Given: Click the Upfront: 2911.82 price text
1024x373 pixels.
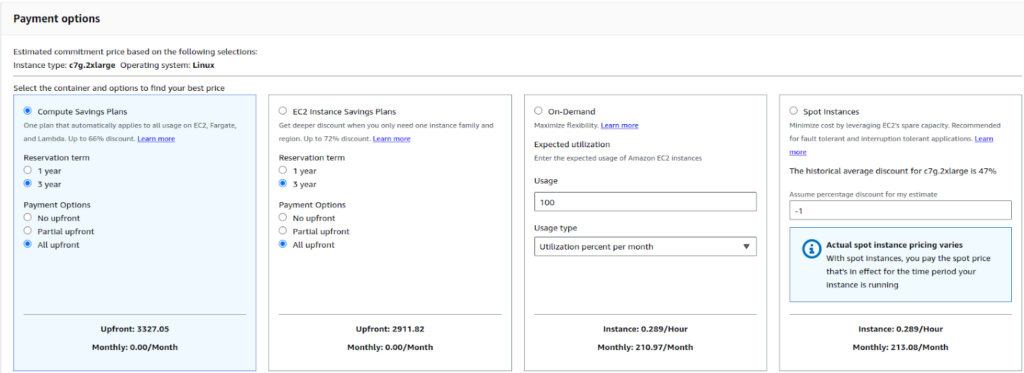Looking at the screenshot, I should coord(389,329).
